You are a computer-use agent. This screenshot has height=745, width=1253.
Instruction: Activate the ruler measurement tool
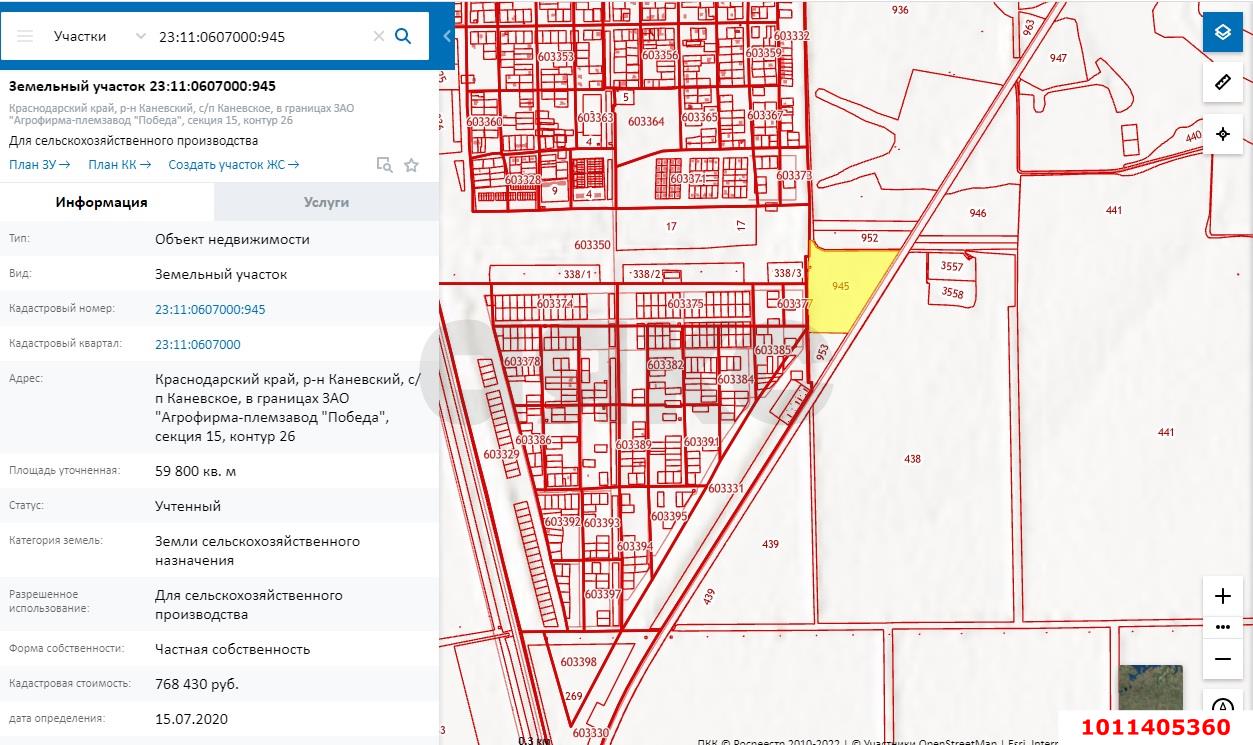(x=1222, y=82)
